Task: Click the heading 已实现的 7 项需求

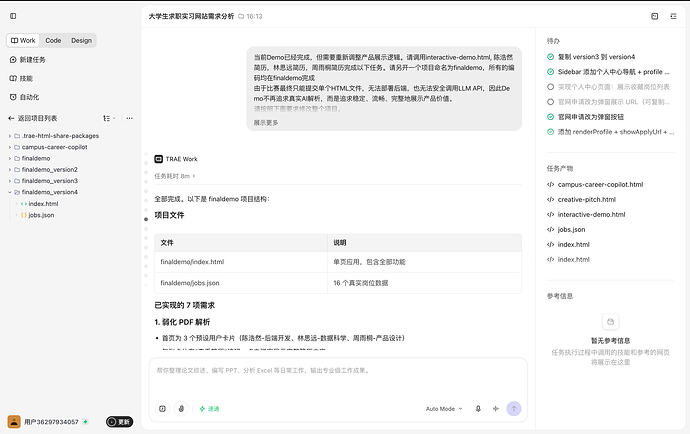Action: [x=184, y=305]
